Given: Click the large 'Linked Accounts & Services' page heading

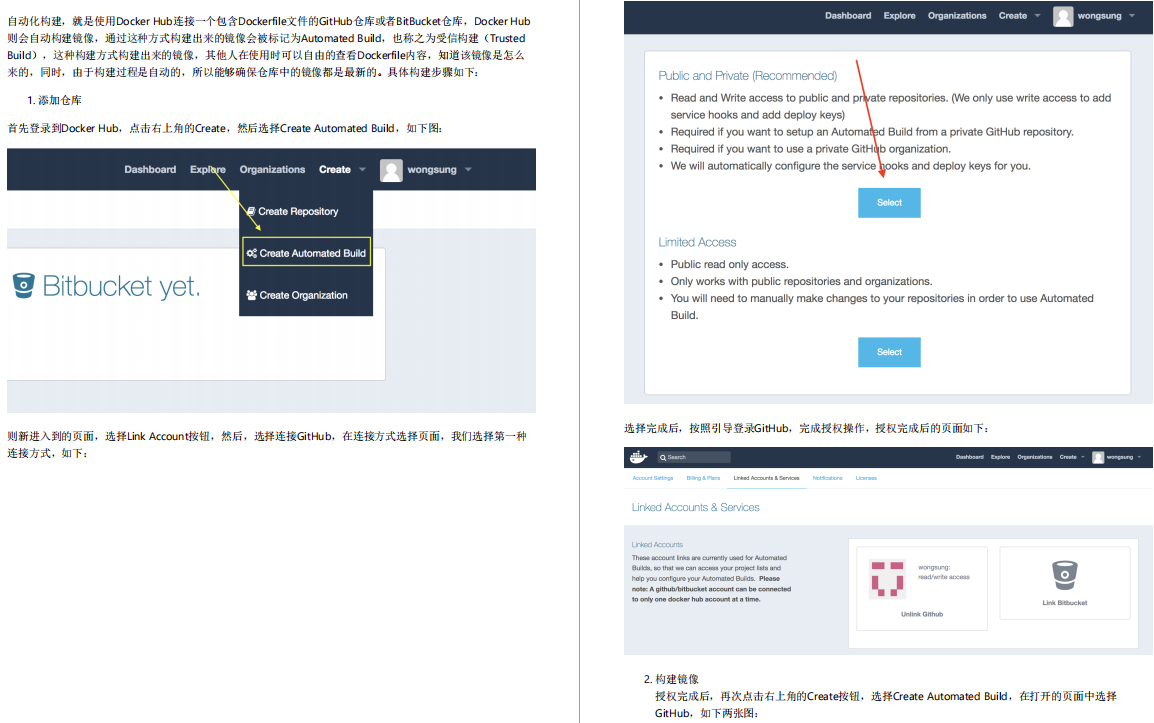Looking at the screenshot, I should point(695,507).
